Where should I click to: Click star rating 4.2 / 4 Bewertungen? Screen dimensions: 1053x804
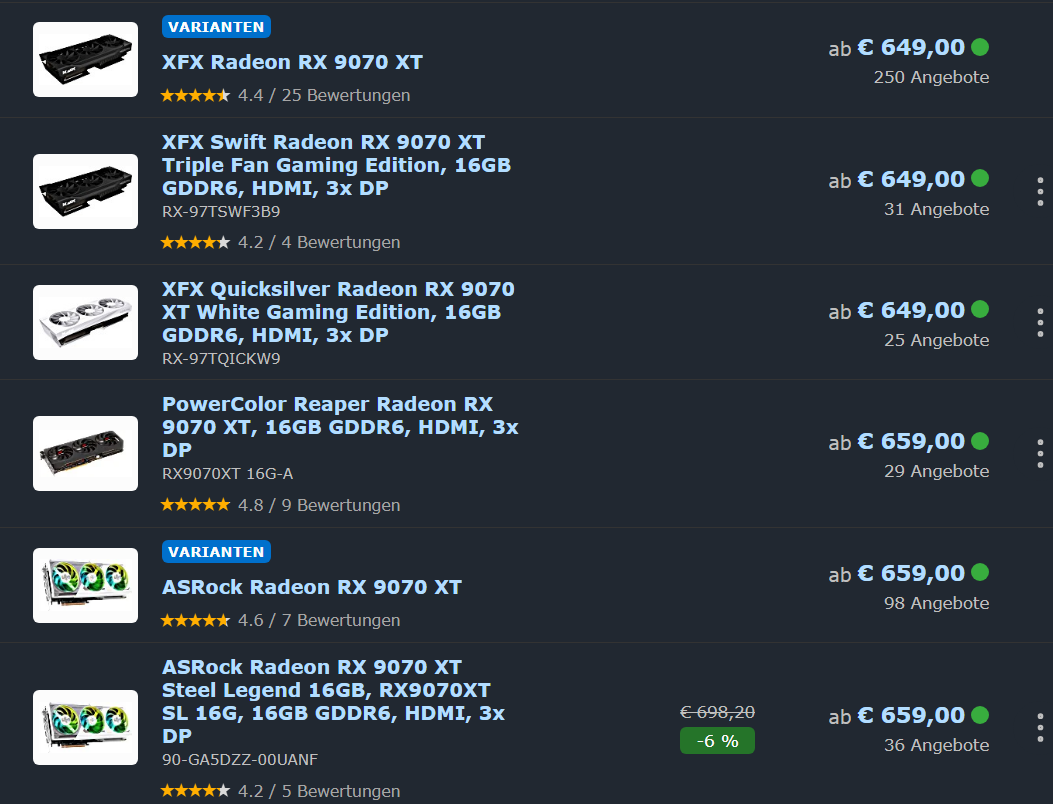[x=281, y=242]
